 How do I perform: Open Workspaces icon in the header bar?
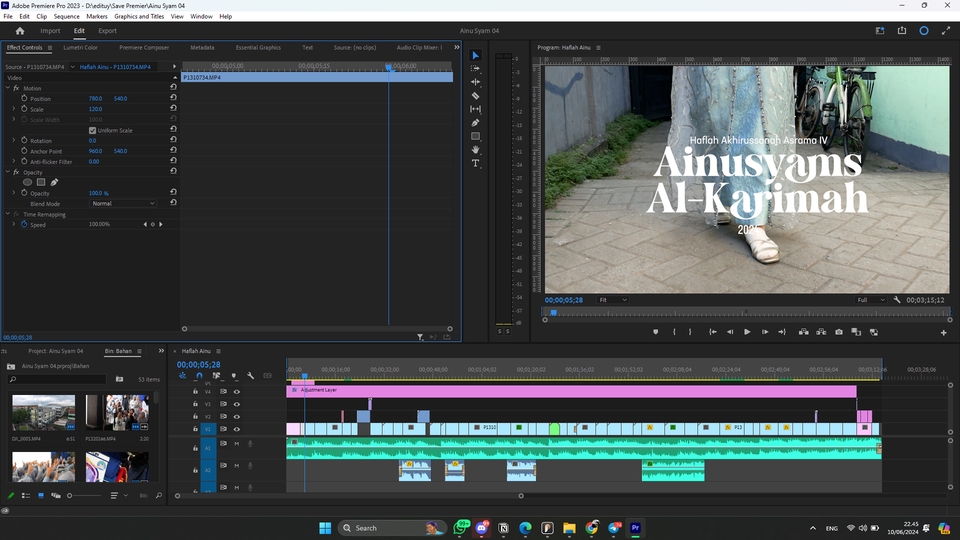click(x=880, y=31)
